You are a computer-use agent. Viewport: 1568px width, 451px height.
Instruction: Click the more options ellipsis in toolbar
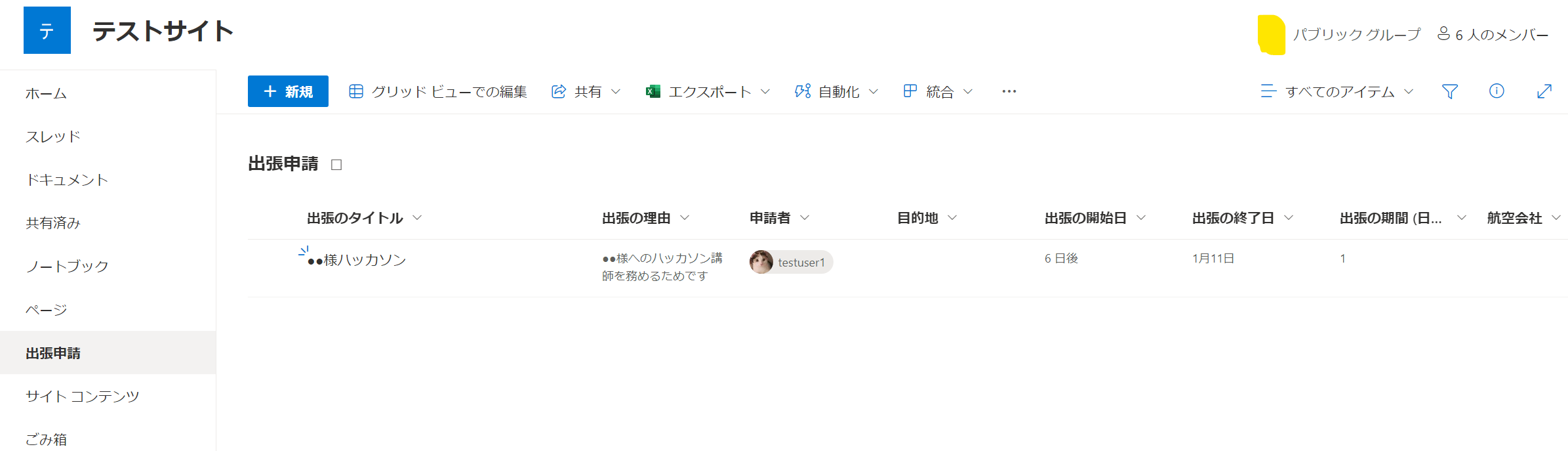click(1009, 91)
